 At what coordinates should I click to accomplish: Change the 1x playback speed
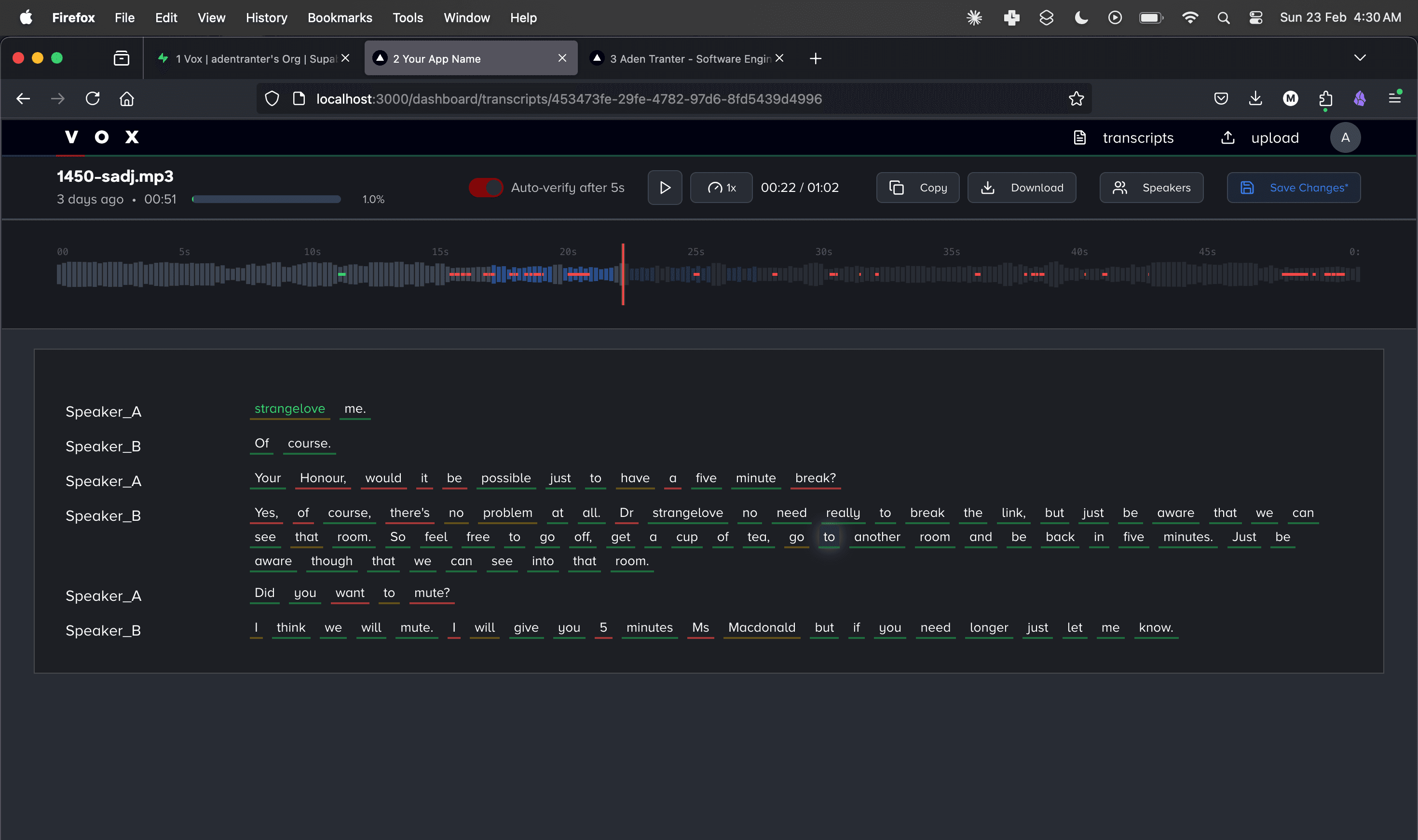(x=721, y=188)
